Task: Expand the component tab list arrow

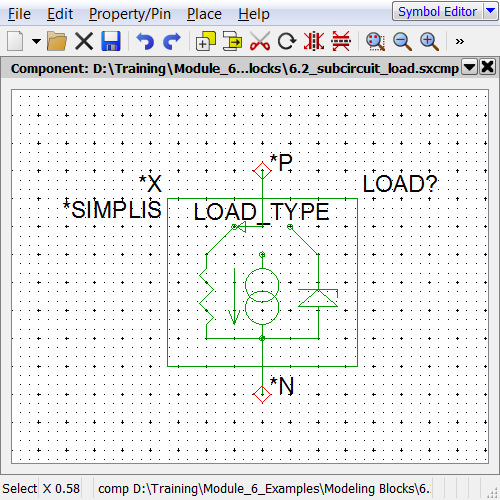Action: point(469,68)
